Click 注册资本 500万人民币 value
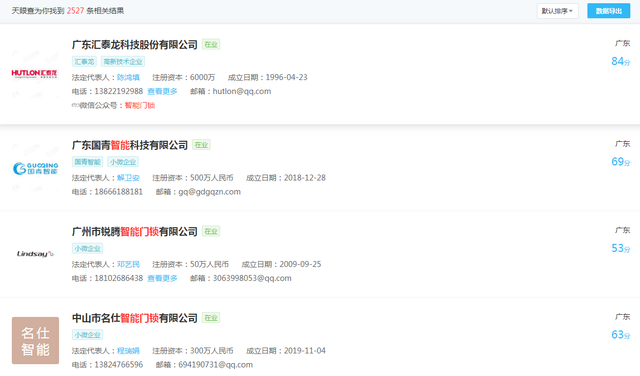640x376 pixels. pyautogui.click(x=211, y=178)
